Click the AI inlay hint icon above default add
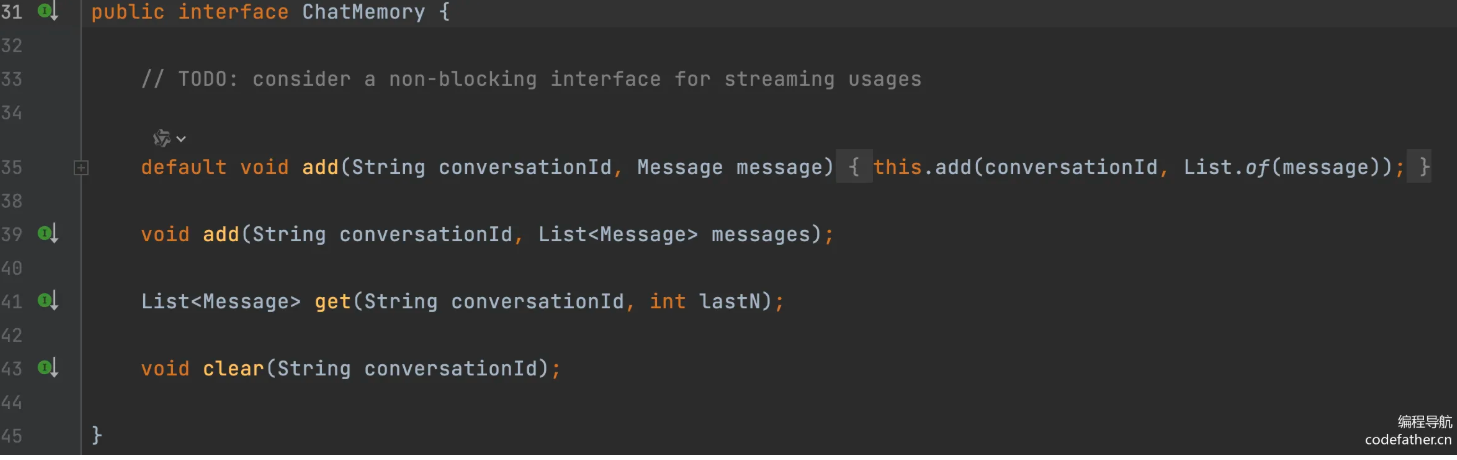The width and height of the screenshot is (1457, 460). point(161,138)
